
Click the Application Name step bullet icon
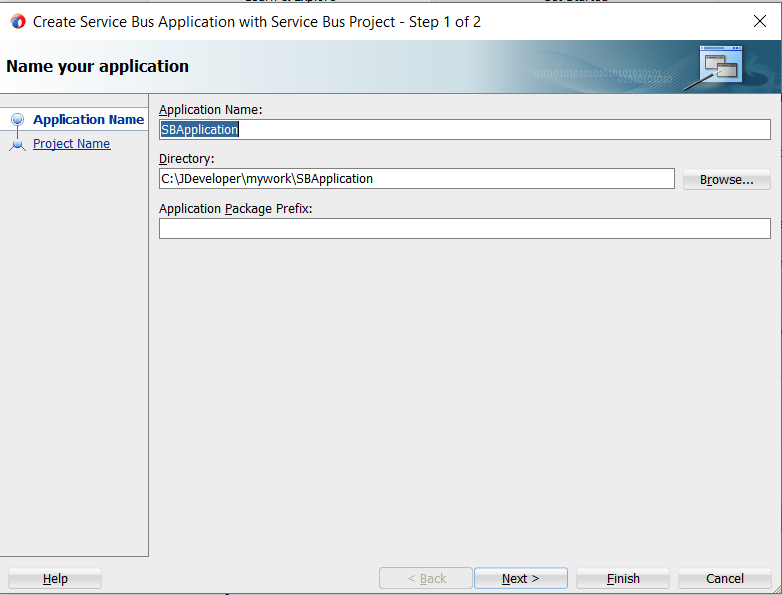click(16, 120)
